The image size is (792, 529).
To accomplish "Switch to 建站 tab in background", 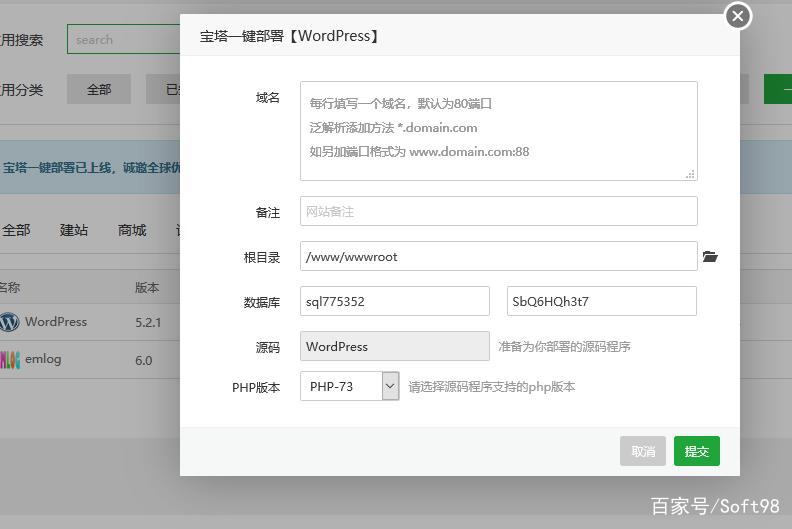I will click(x=74, y=230).
